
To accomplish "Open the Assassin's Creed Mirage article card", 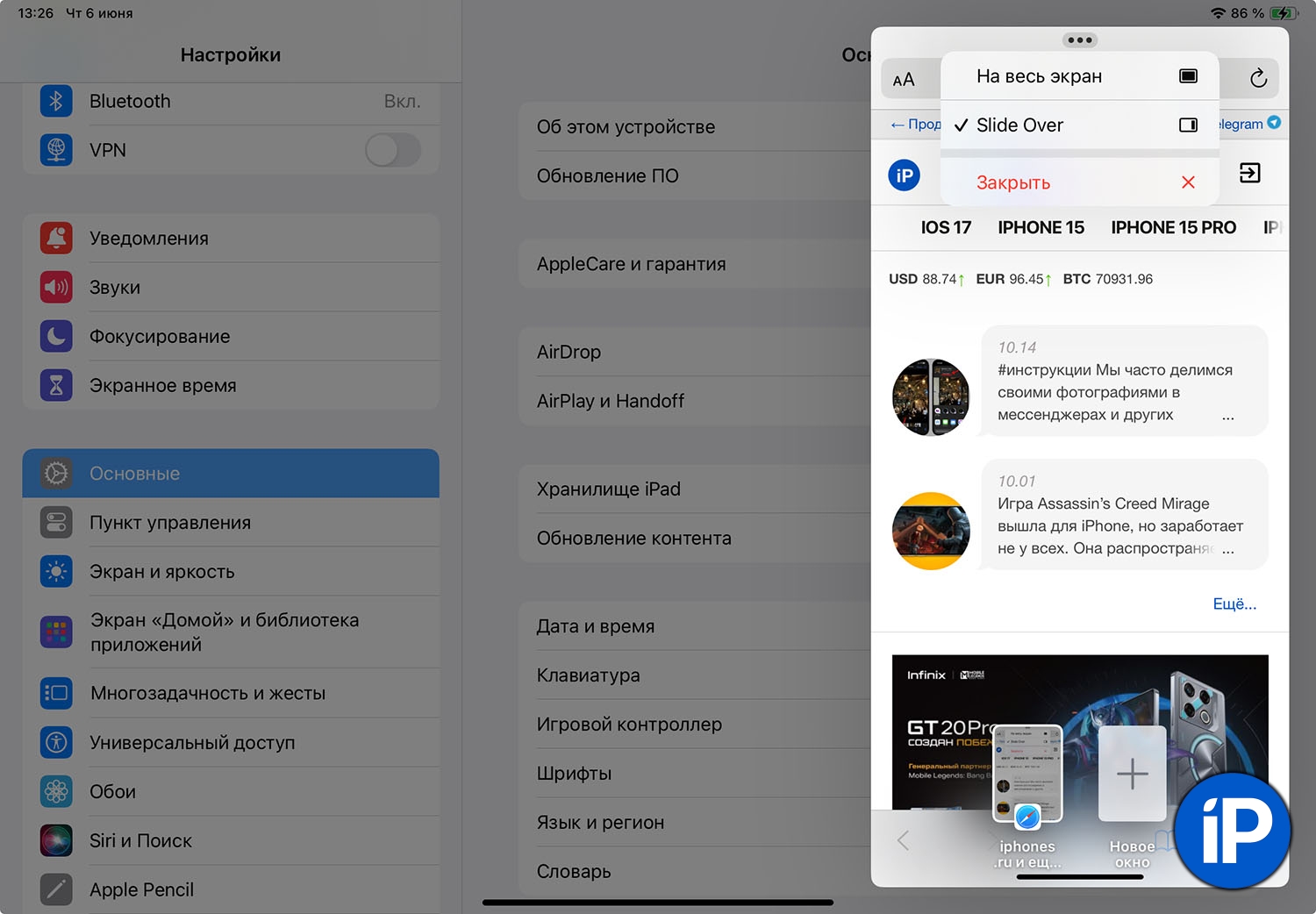I will 1124,514.
